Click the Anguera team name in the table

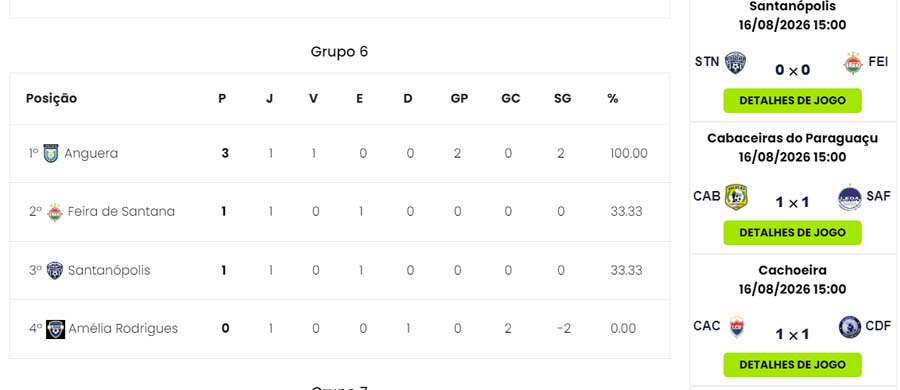[x=91, y=153]
